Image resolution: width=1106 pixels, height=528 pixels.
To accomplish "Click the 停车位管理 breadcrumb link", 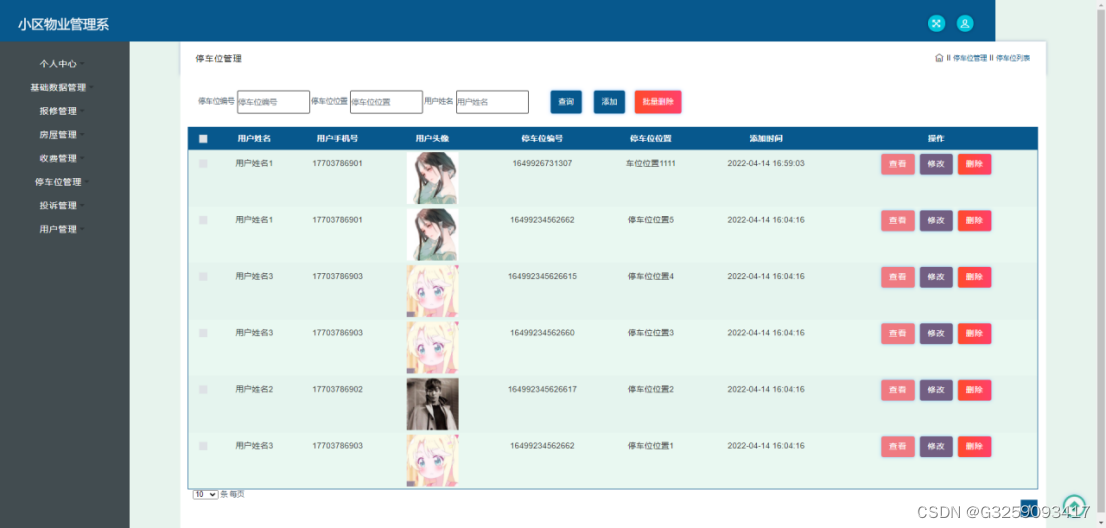I will point(970,59).
